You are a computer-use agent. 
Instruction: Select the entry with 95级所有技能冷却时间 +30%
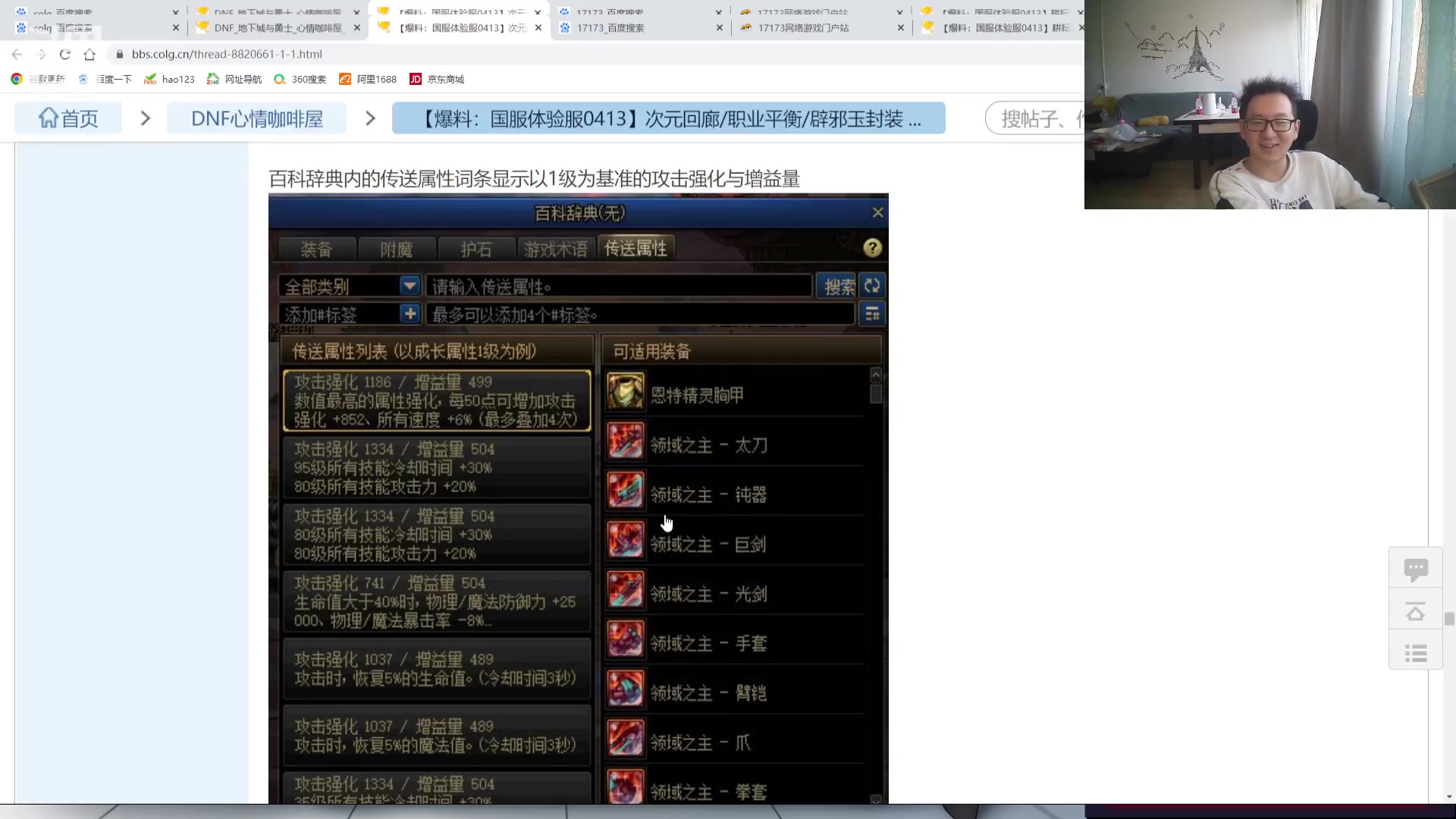(437, 467)
